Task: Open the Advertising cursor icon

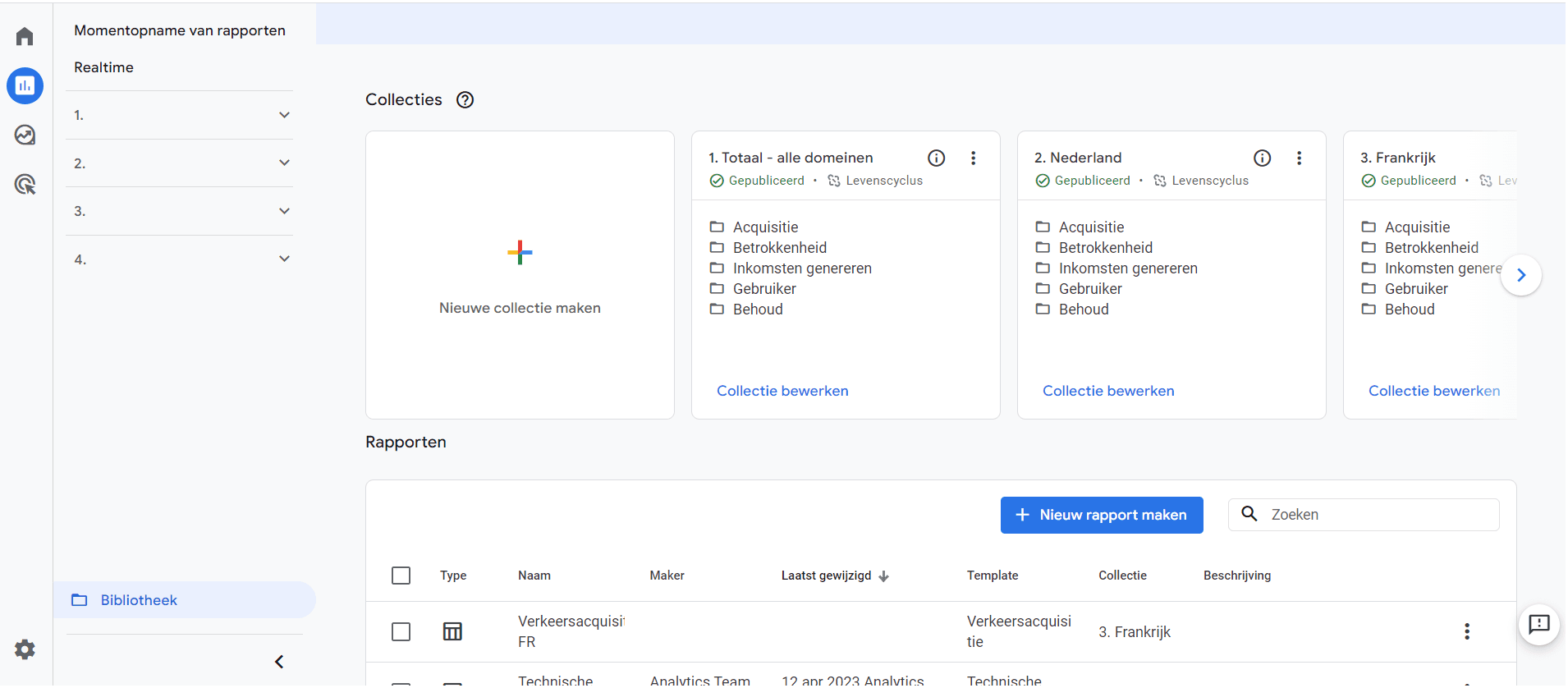Action: pyautogui.click(x=25, y=184)
